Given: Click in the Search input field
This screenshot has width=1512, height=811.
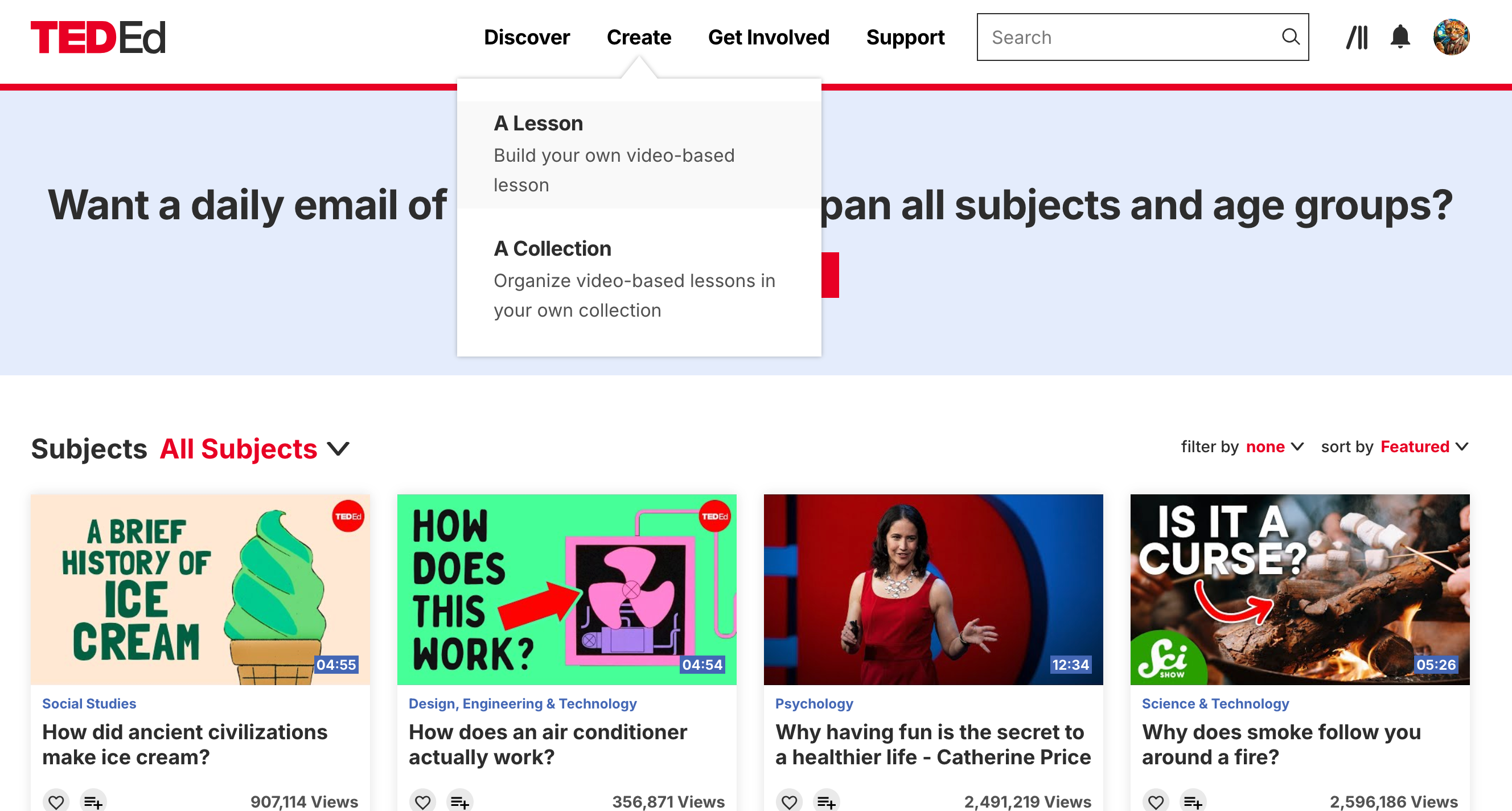Looking at the screenshot, I should pos(1127,37).
